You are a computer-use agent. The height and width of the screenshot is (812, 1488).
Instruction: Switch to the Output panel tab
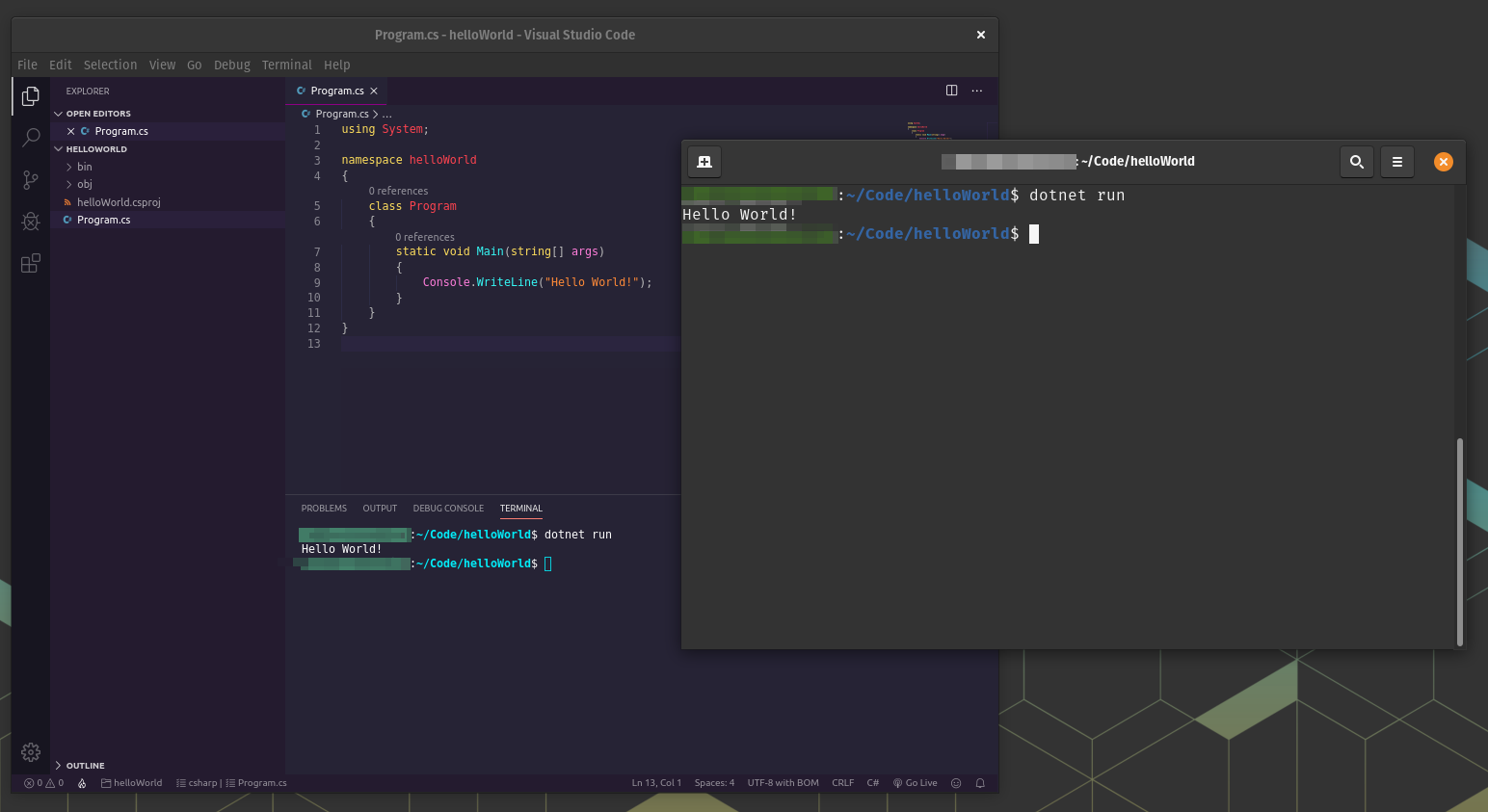[x=380, y=509]
